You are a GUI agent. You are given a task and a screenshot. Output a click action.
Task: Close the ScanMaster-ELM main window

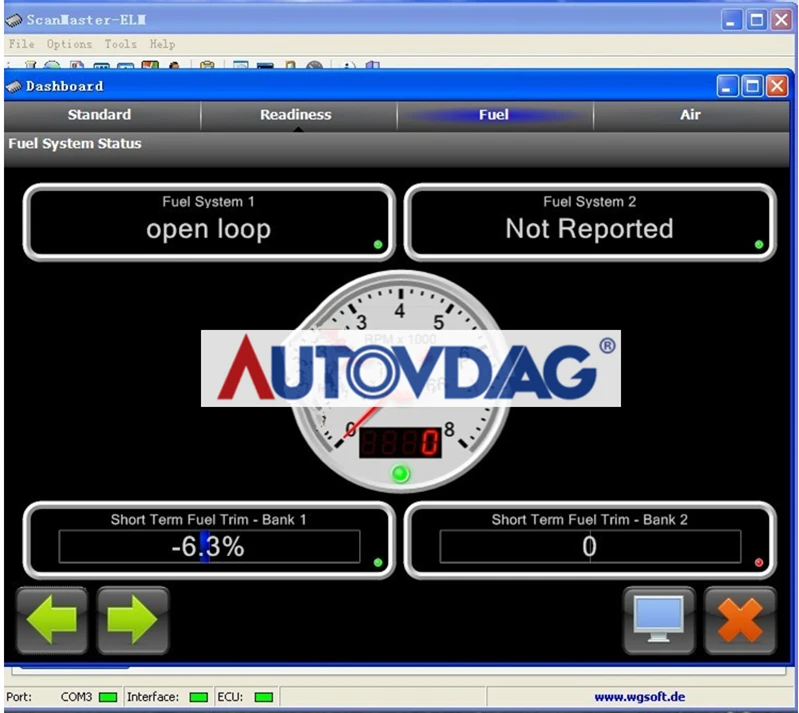click(782, 20)
